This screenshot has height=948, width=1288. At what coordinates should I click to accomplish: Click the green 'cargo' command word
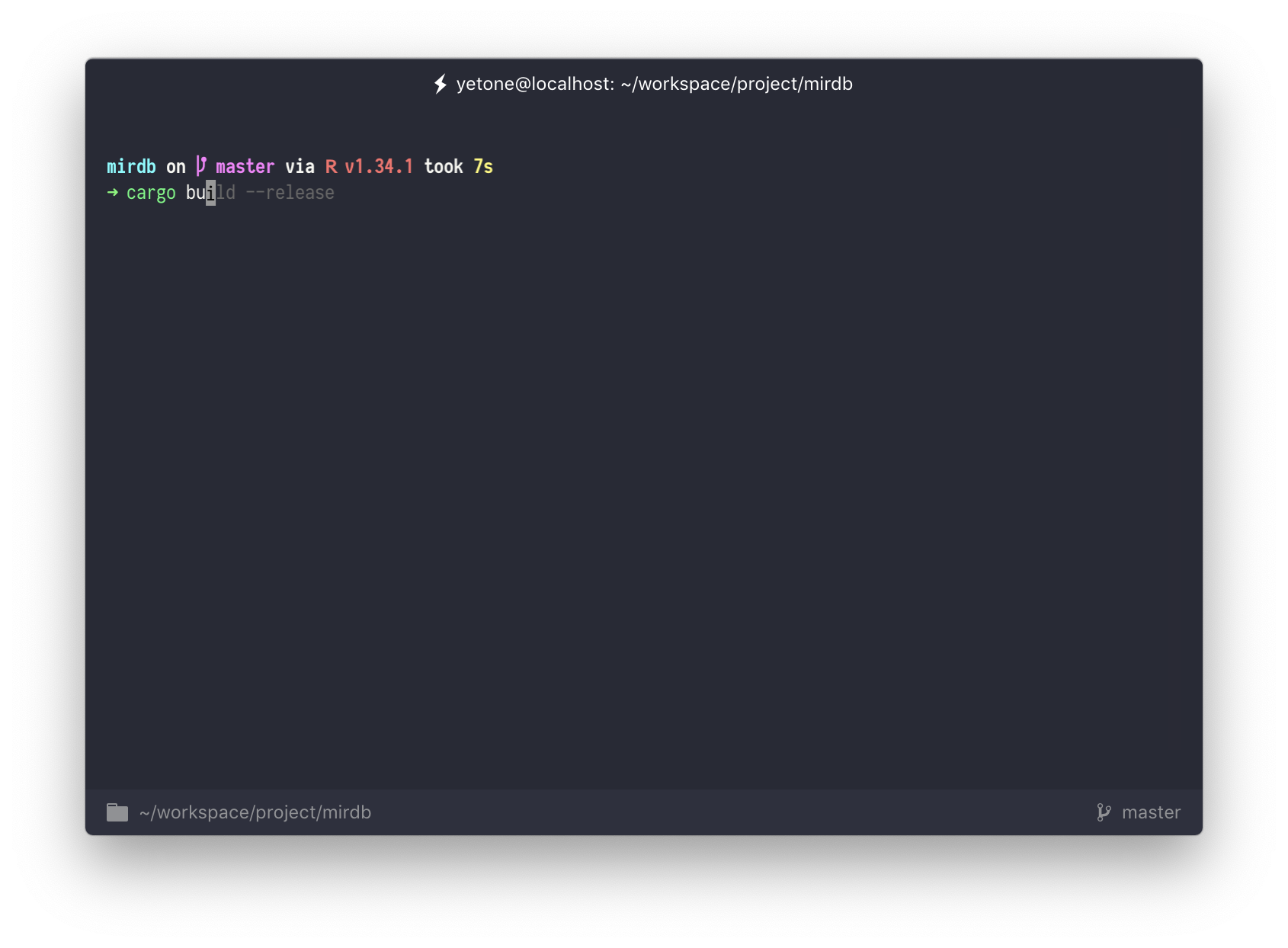click(151, 193)
